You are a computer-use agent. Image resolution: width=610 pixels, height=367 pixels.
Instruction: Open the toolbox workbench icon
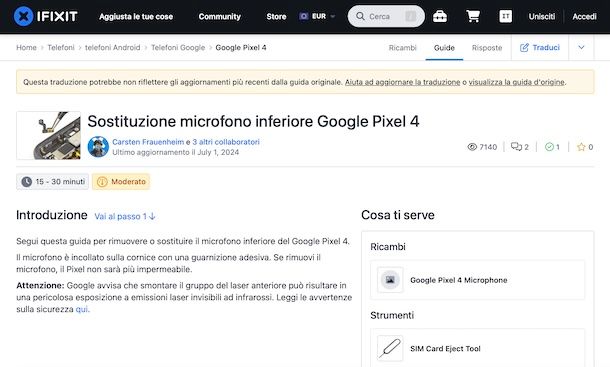click(x=440, y=16)
